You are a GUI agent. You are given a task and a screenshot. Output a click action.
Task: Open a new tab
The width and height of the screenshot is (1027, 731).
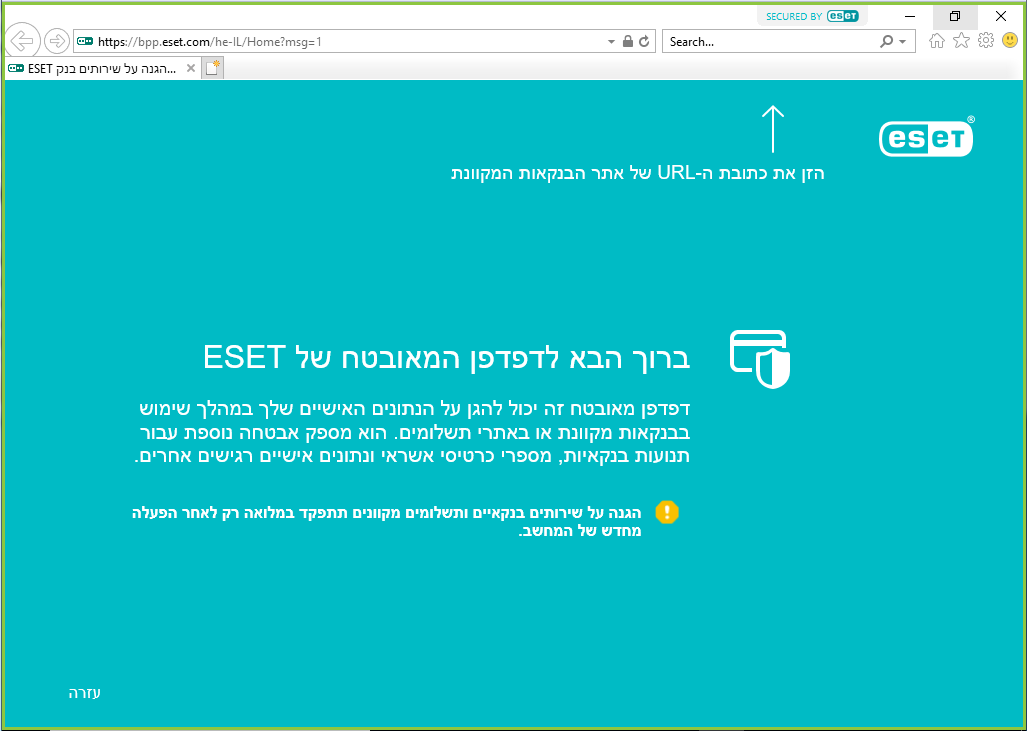(213, 68)
